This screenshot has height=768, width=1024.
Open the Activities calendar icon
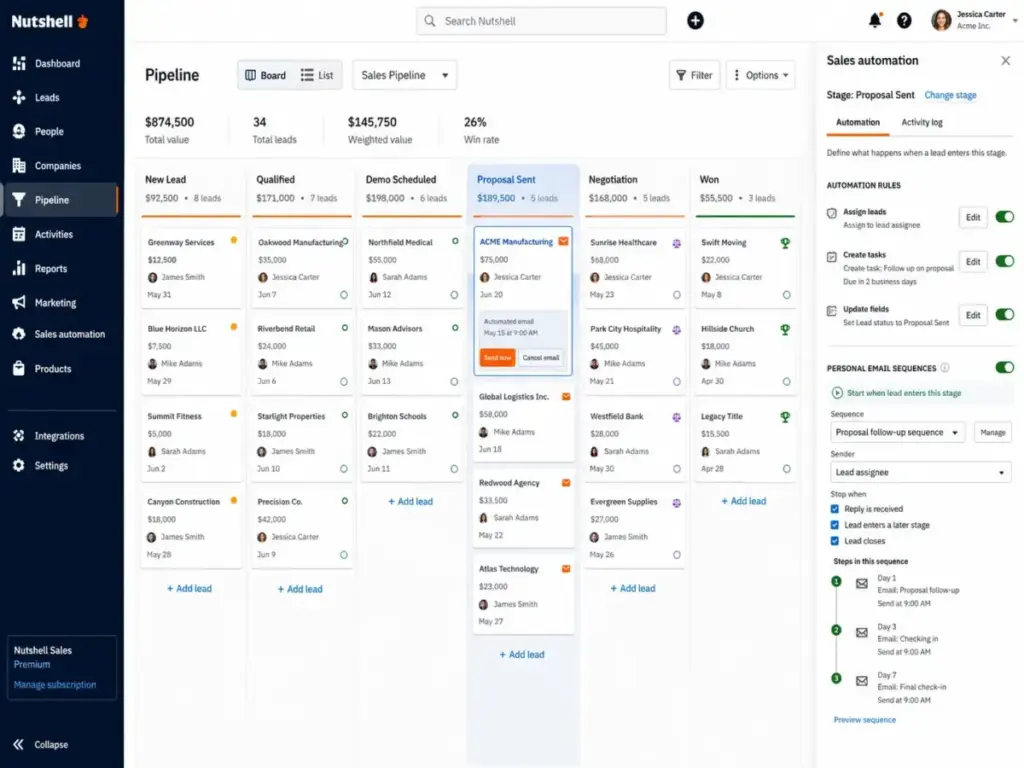pos(19,234)
